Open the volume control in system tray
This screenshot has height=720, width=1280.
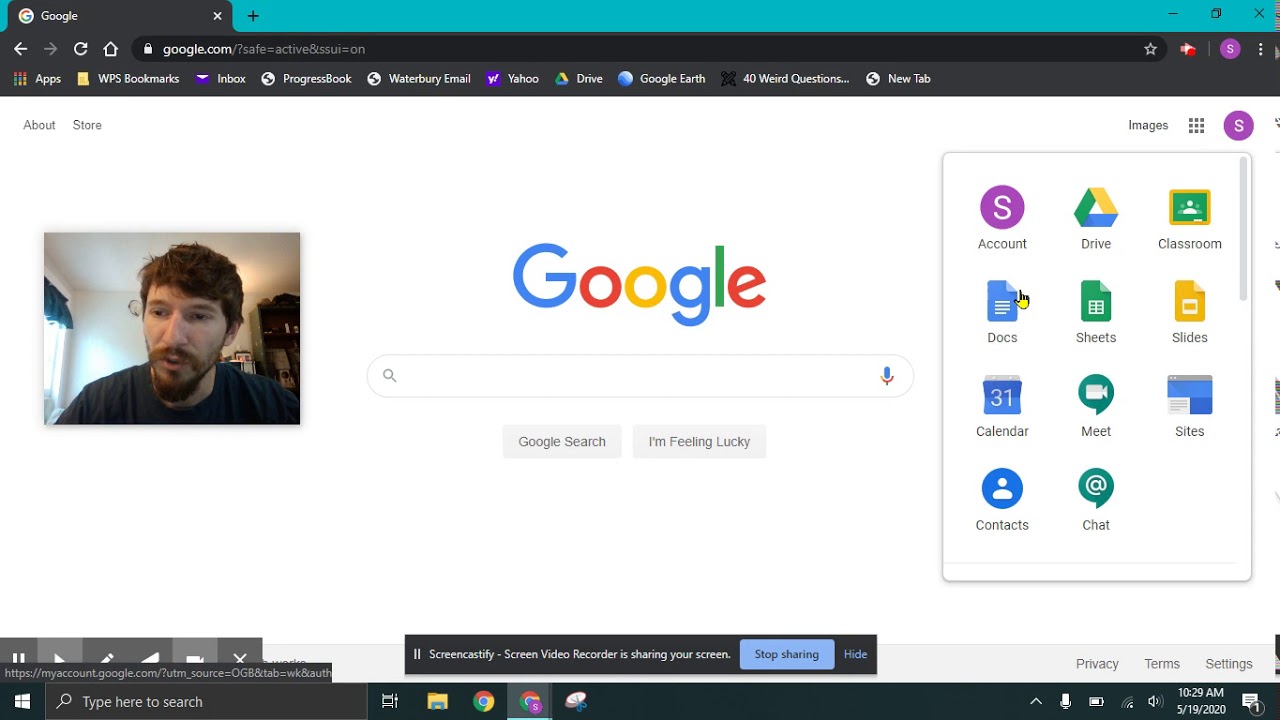point(1156,701)
